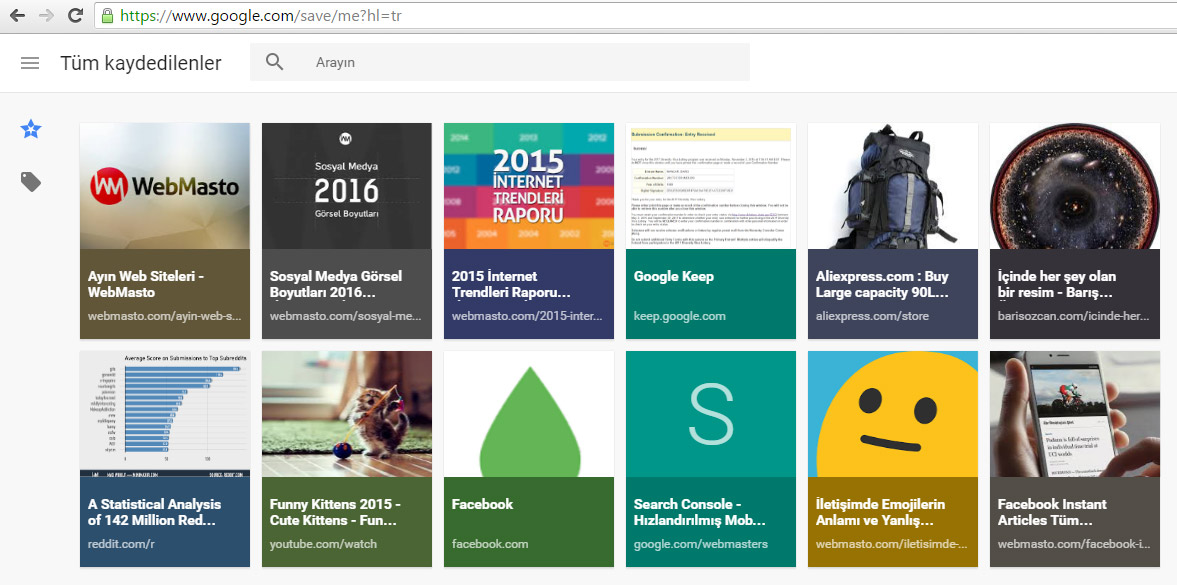1177x585 pixels.
Task: Open the 2015 İnternet Trendleri Raporu image
Action: point(529,186)
